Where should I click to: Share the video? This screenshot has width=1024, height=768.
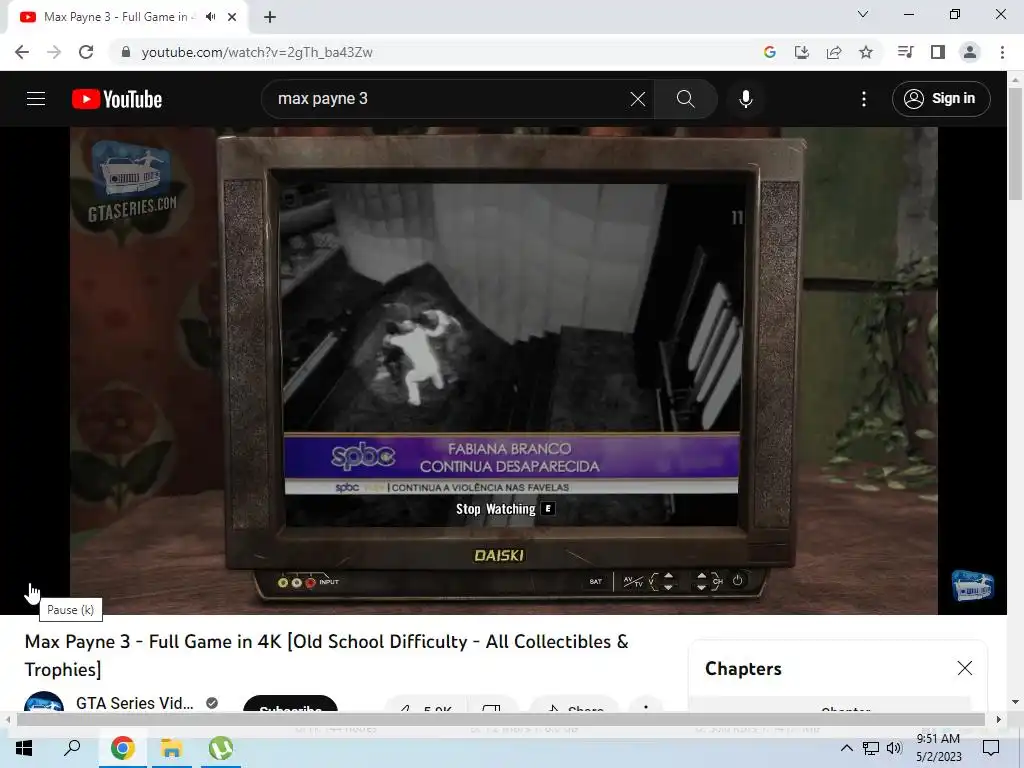click(573, 705)
